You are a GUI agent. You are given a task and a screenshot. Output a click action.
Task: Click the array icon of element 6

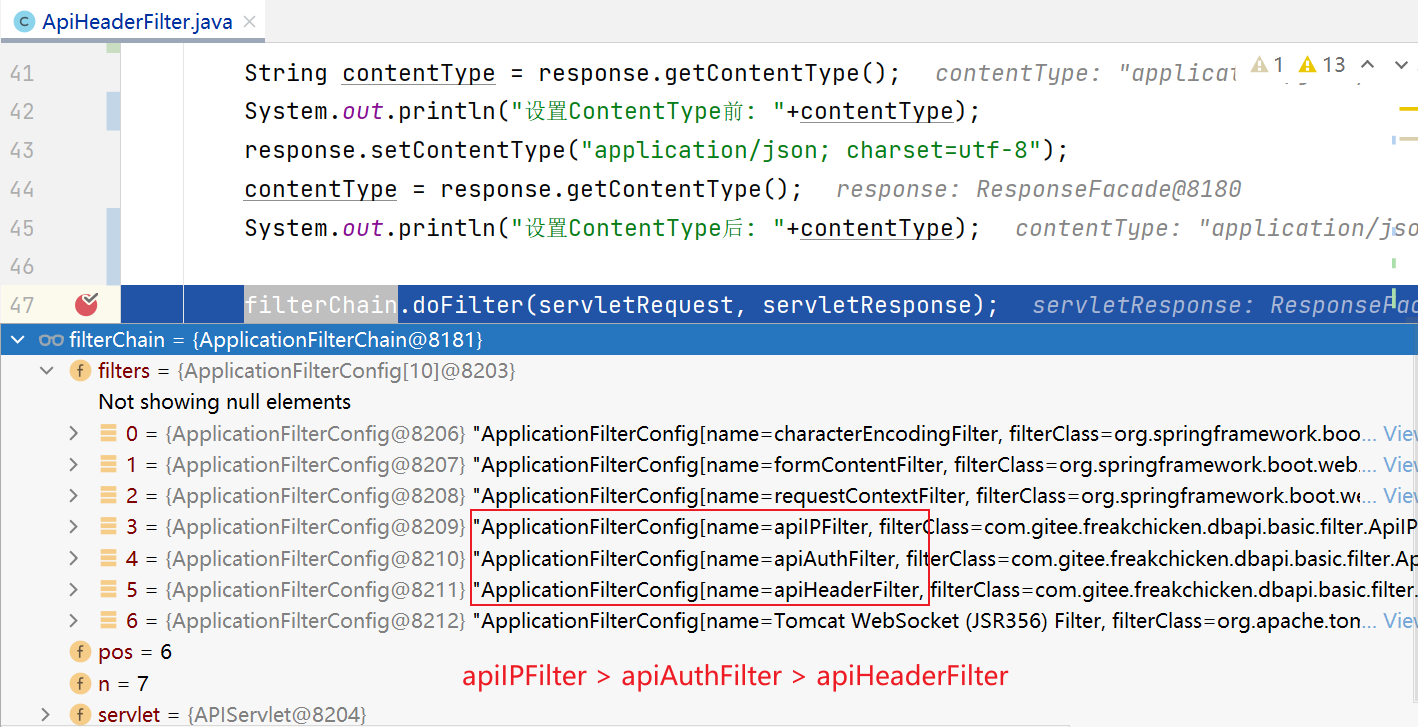[x=108, y=621]
